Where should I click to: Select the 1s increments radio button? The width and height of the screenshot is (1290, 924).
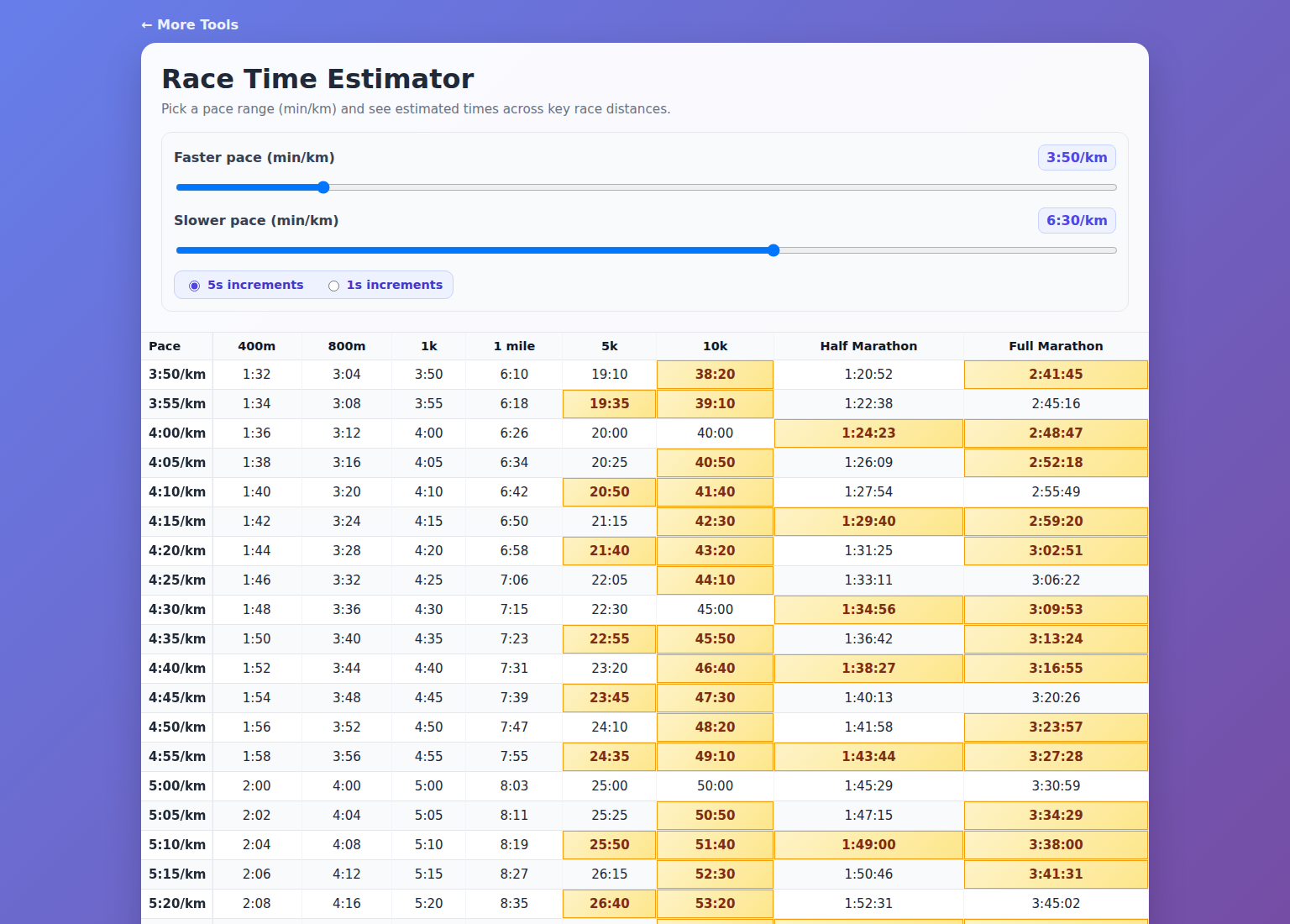click(x=333, y=286)
